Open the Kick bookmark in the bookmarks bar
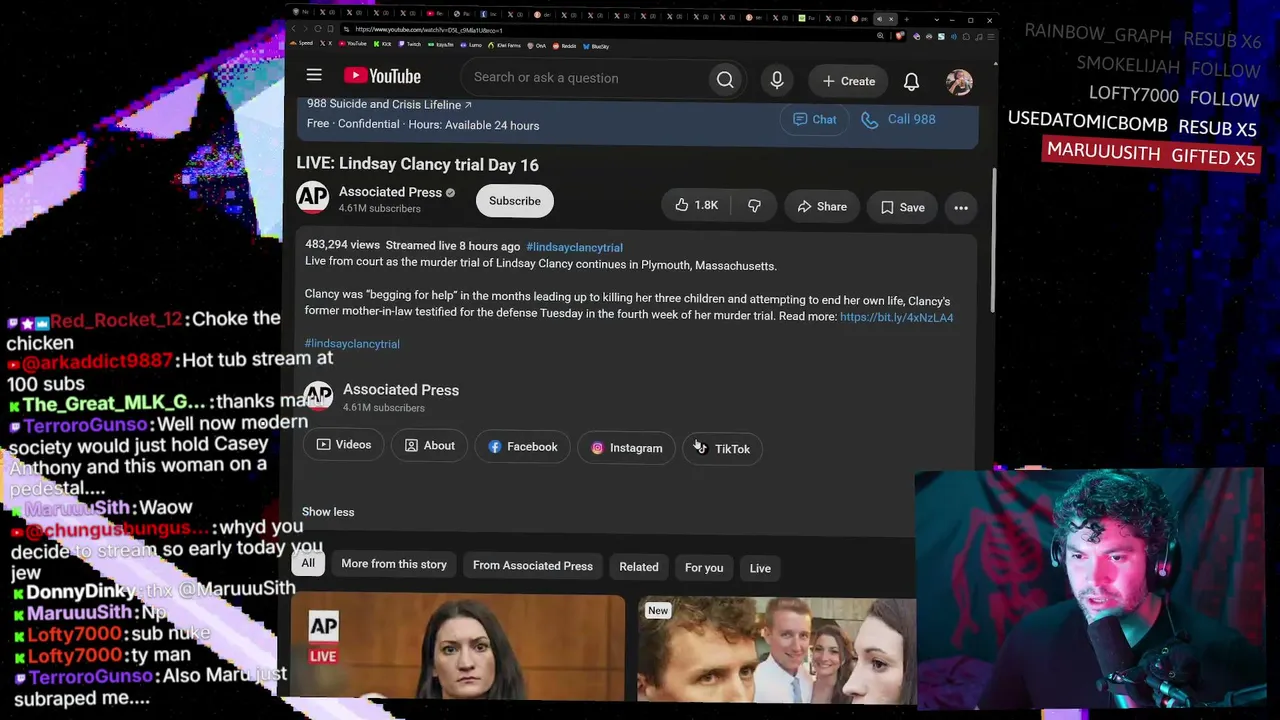1280x720 pixels. 385,45
